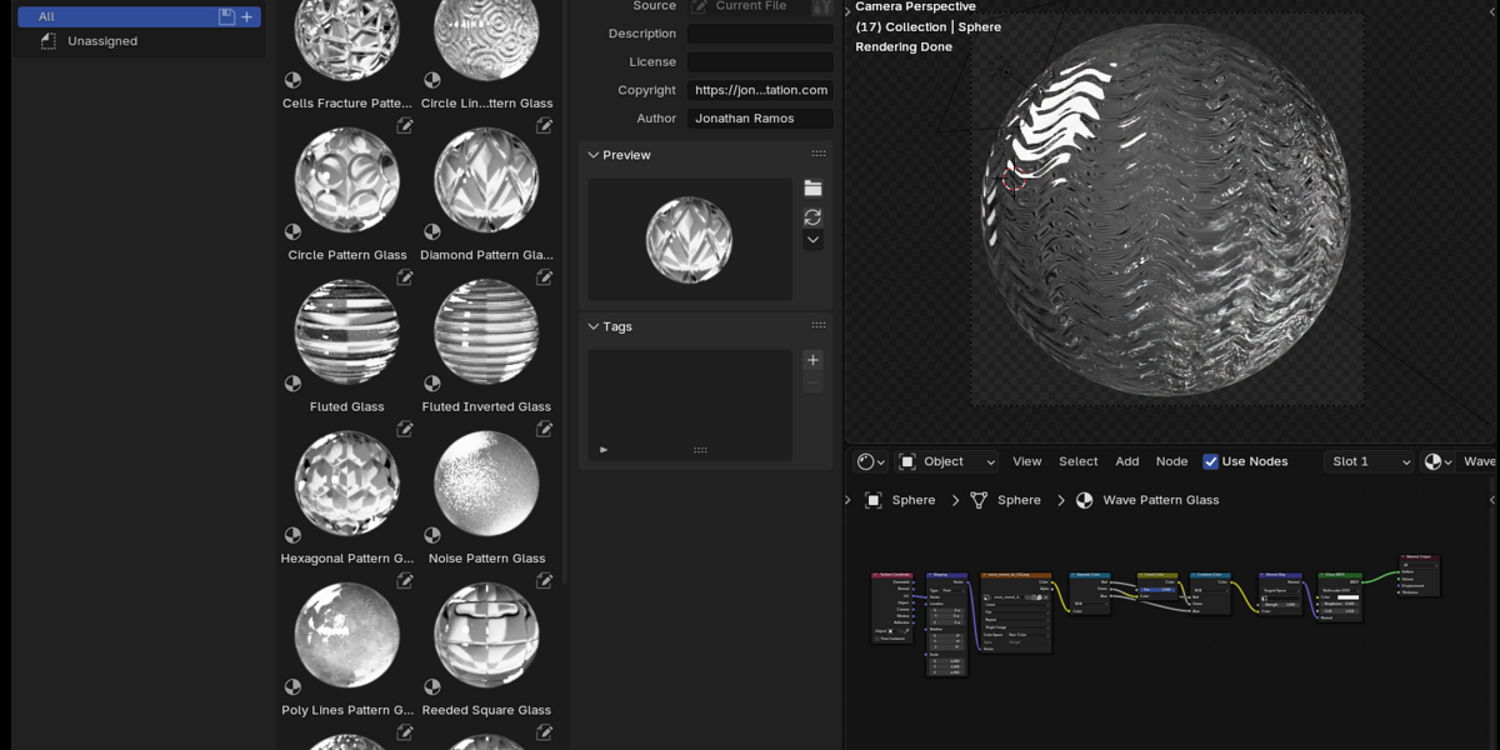Expand the node editor toolbar arrow beside Sphere
Image resolution: width=1500 pixels, height=750 pixels.
(848, 500)
